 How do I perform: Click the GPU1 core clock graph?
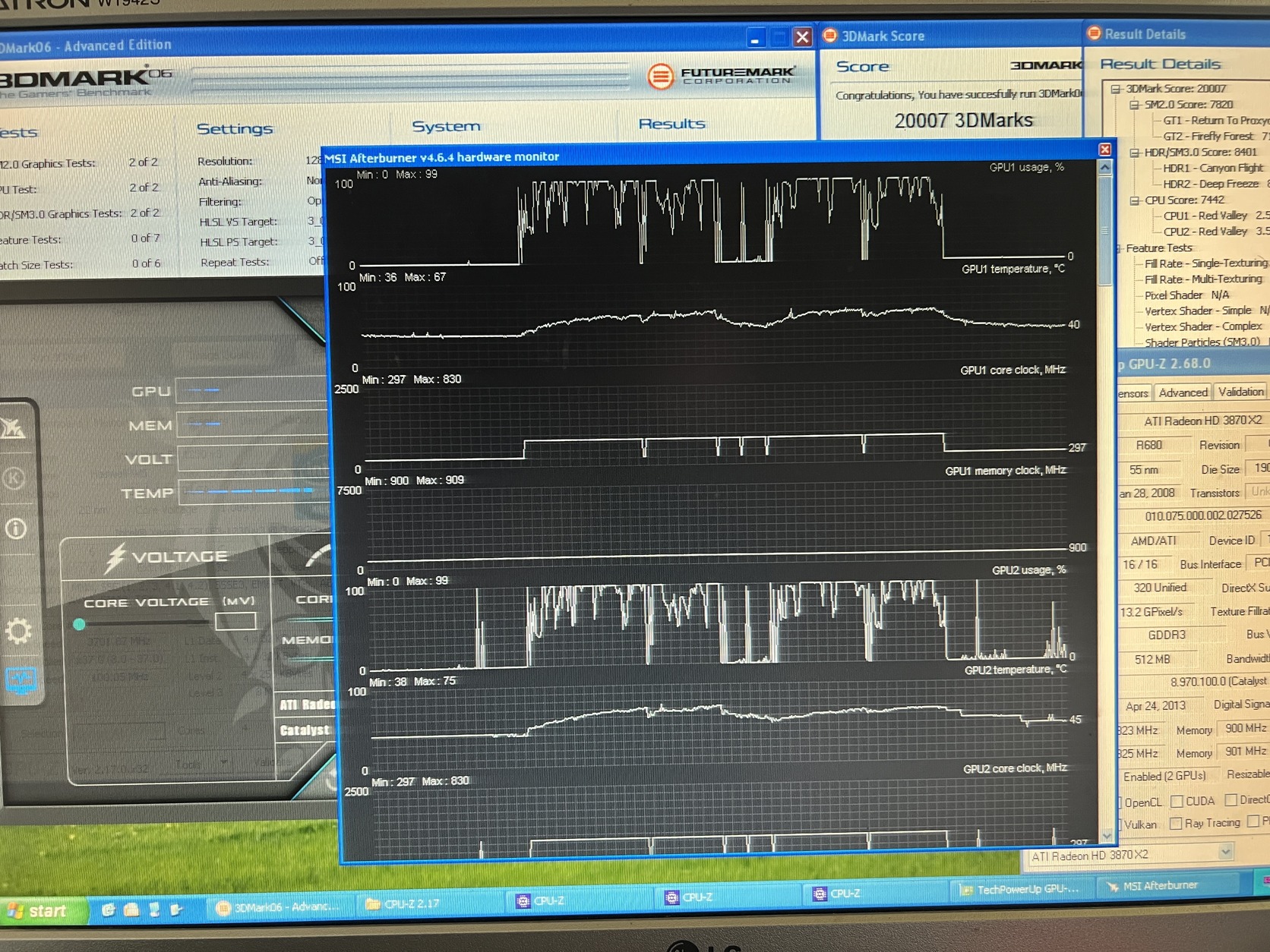coord(716,427)
